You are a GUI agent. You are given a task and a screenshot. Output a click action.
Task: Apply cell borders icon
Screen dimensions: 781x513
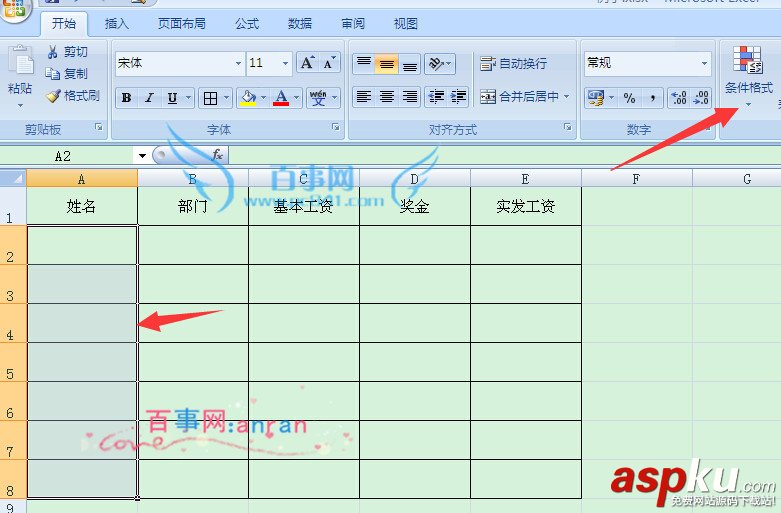210,98
